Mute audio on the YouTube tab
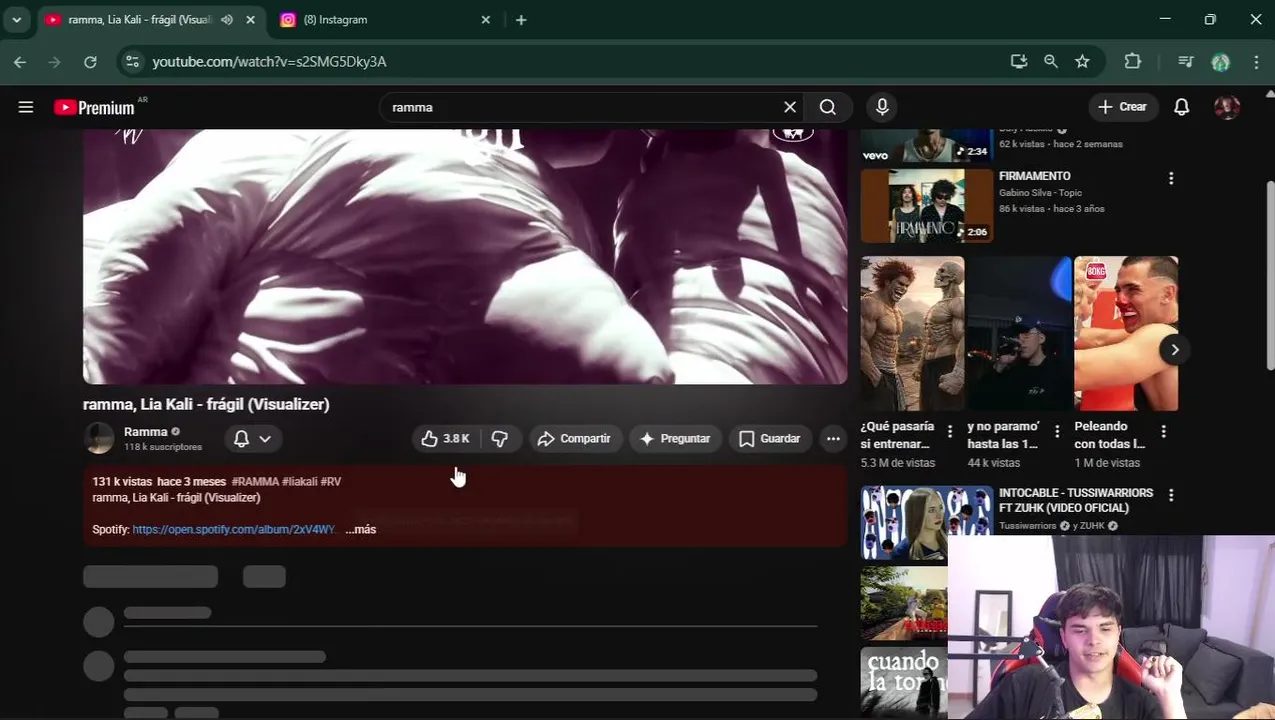This screenshot has width=1275, height=720. (227, 20)
